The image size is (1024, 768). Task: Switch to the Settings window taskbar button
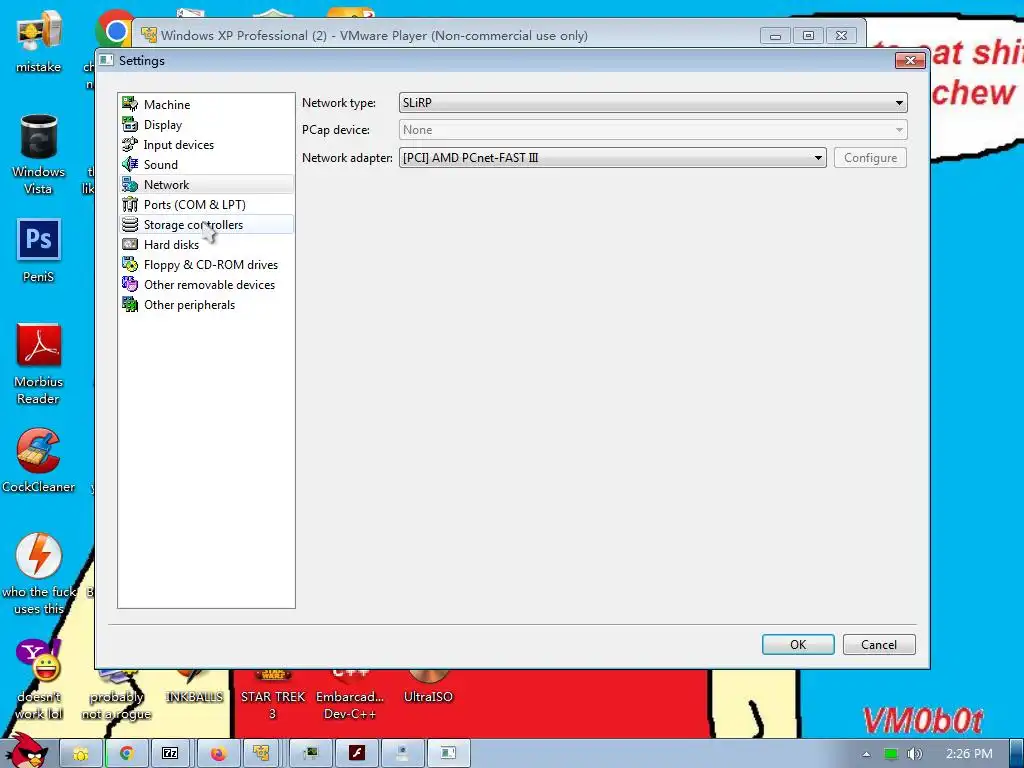tap(448, 754)
